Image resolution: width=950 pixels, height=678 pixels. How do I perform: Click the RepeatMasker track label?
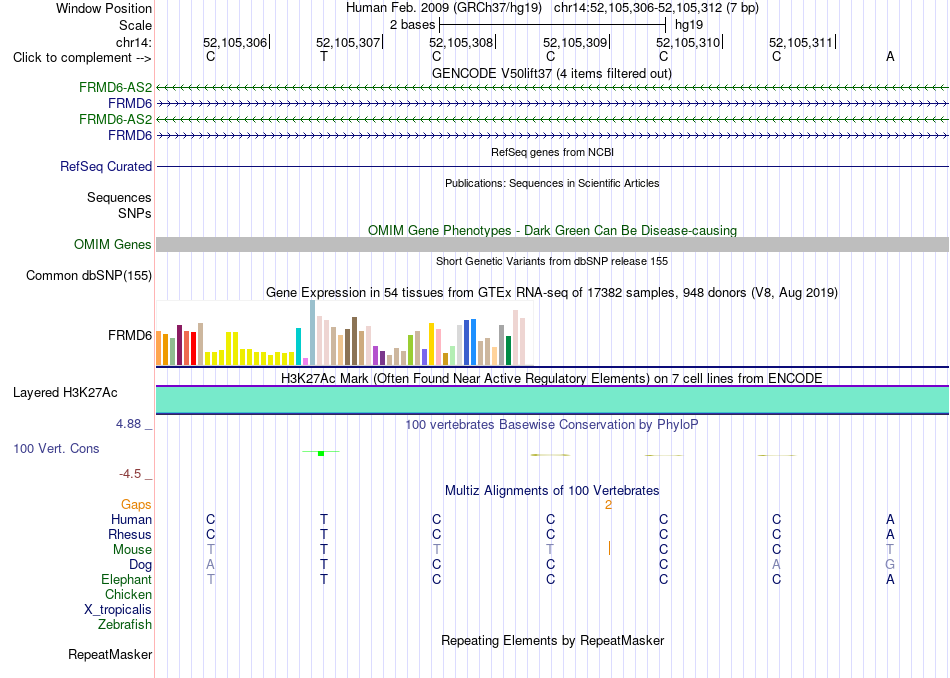click(110, 654)
